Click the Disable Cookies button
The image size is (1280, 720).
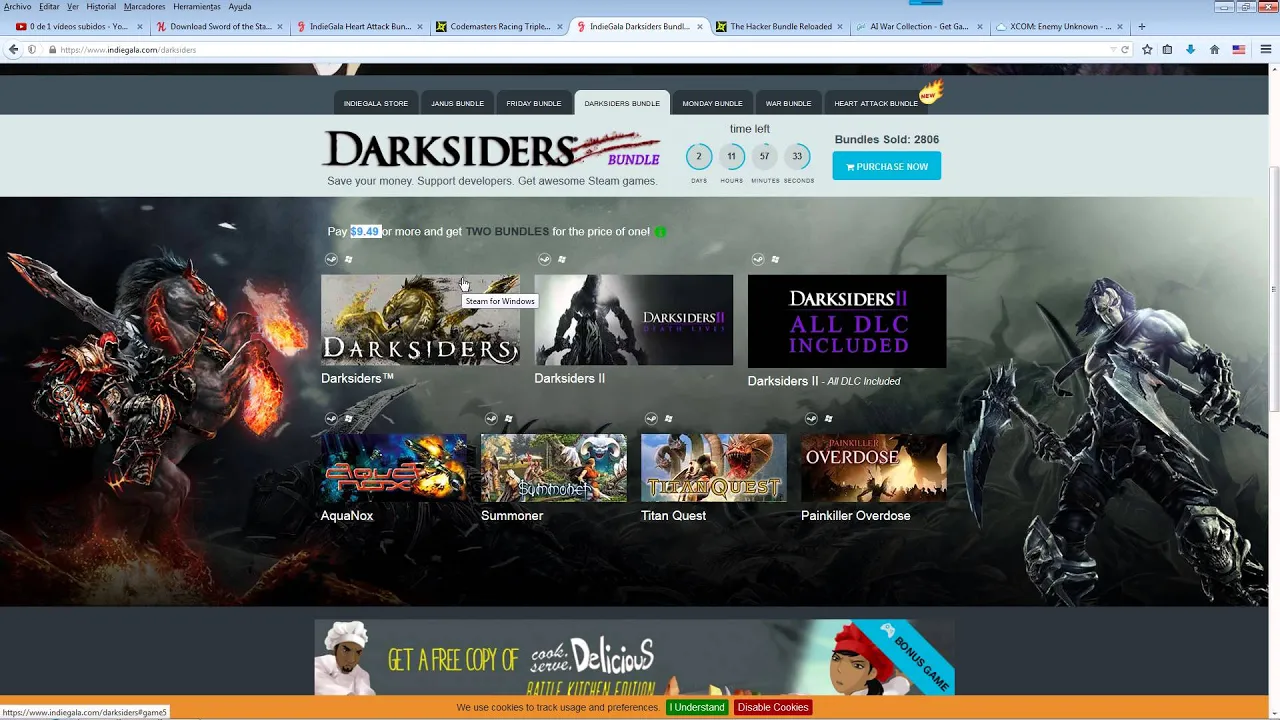[772, 707]
